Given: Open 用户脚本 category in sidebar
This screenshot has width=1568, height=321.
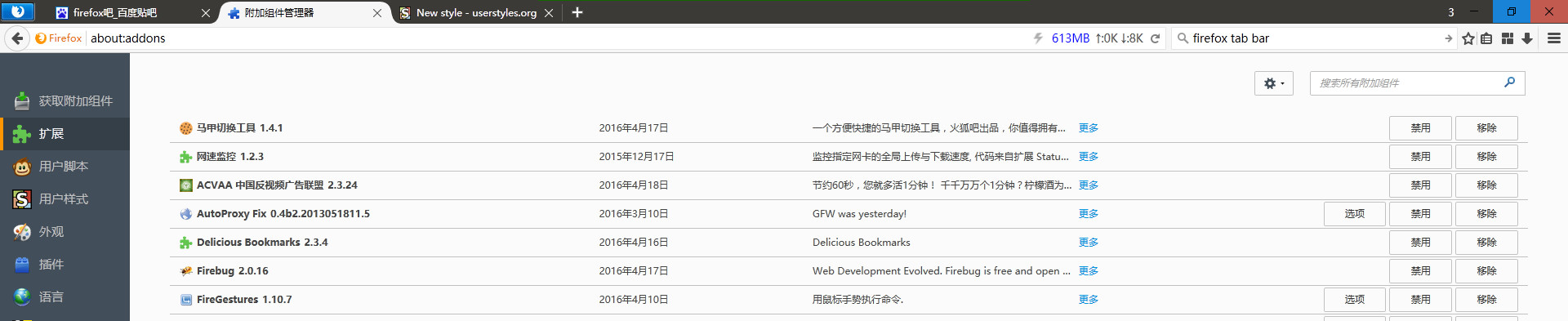Looking at the screenshot, I should (x=65, y=167).
